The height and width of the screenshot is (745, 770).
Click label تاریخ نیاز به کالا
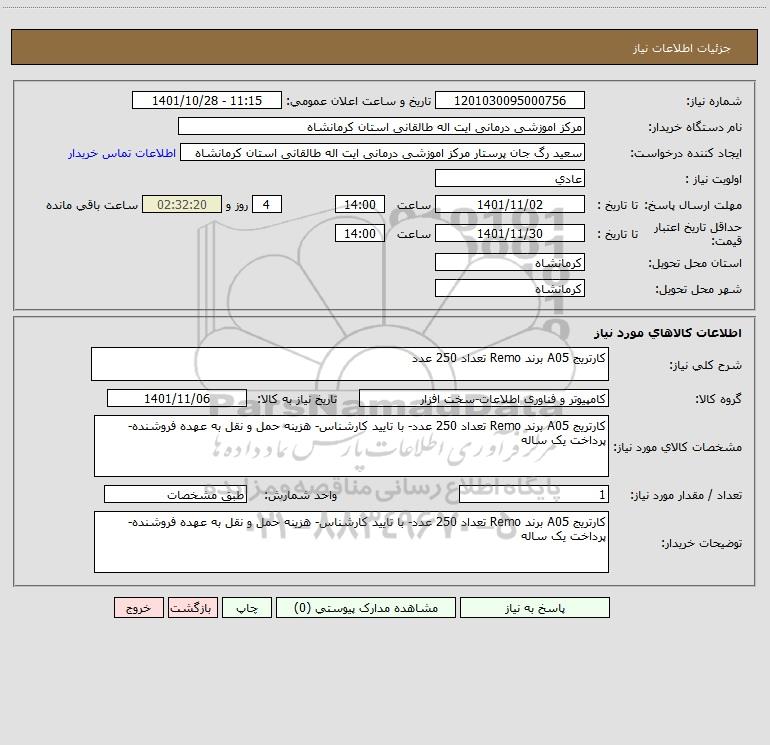(298, 399)
